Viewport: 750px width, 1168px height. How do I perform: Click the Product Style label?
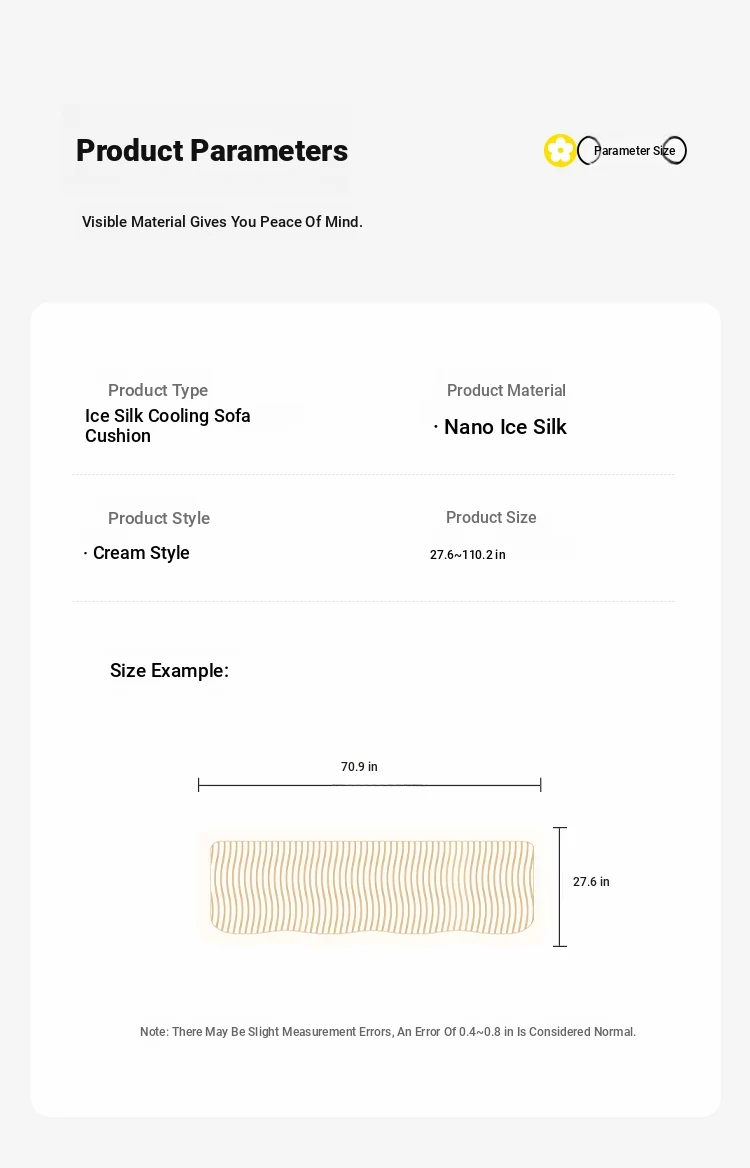[x=159, y=518]
